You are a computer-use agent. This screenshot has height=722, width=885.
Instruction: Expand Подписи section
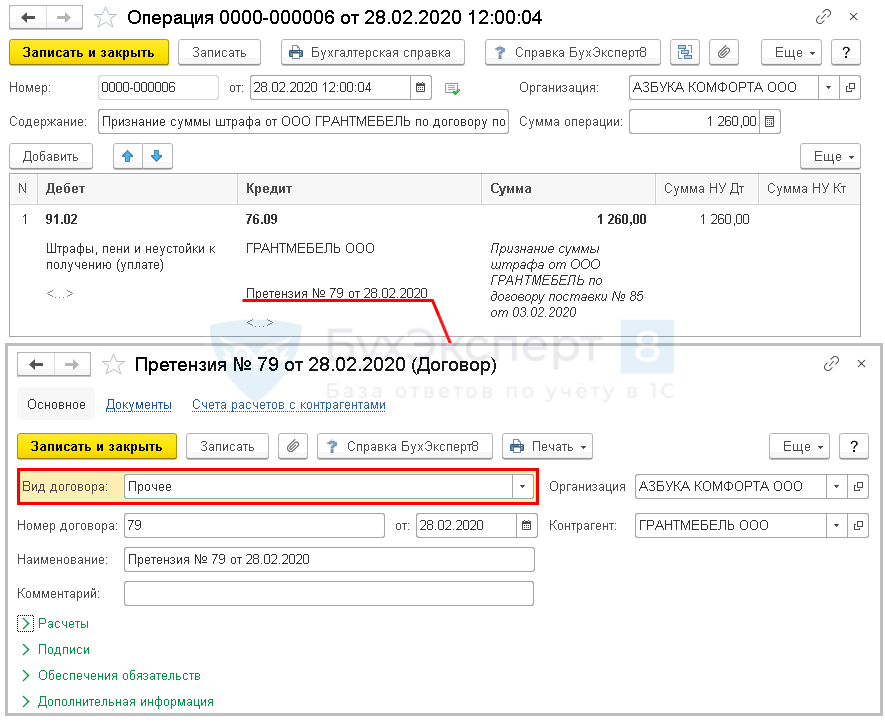point(55,650)
